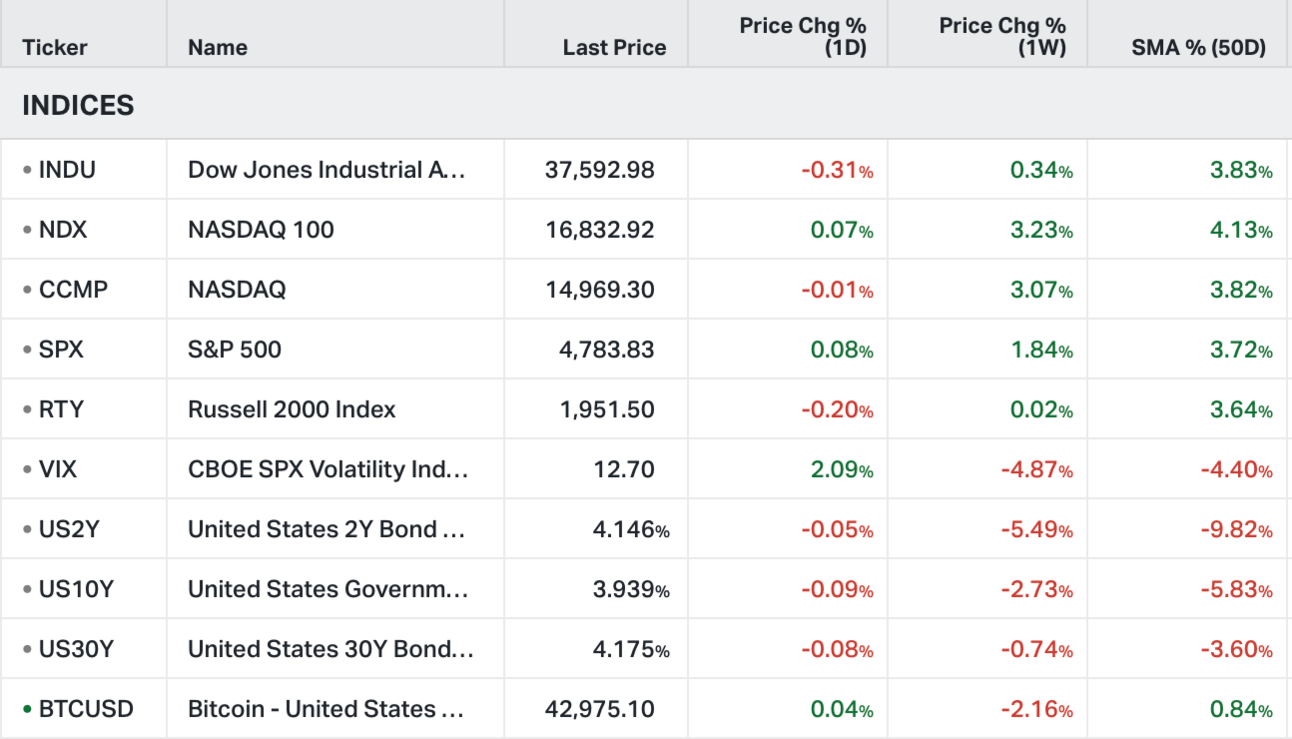Click BTCUSD daily change 0.04%
This screenshot has width=1292, height=739.
(x=842, y=710)
